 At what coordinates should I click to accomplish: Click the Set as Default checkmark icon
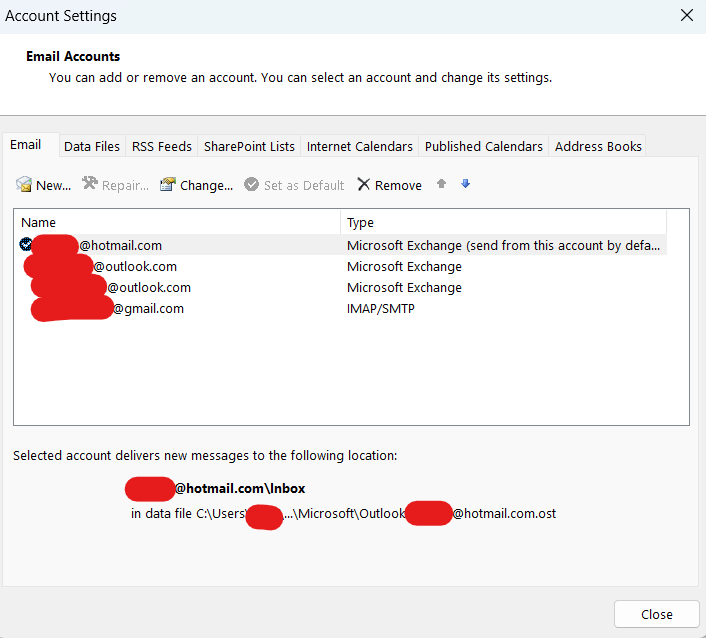(x=251, y=184)
